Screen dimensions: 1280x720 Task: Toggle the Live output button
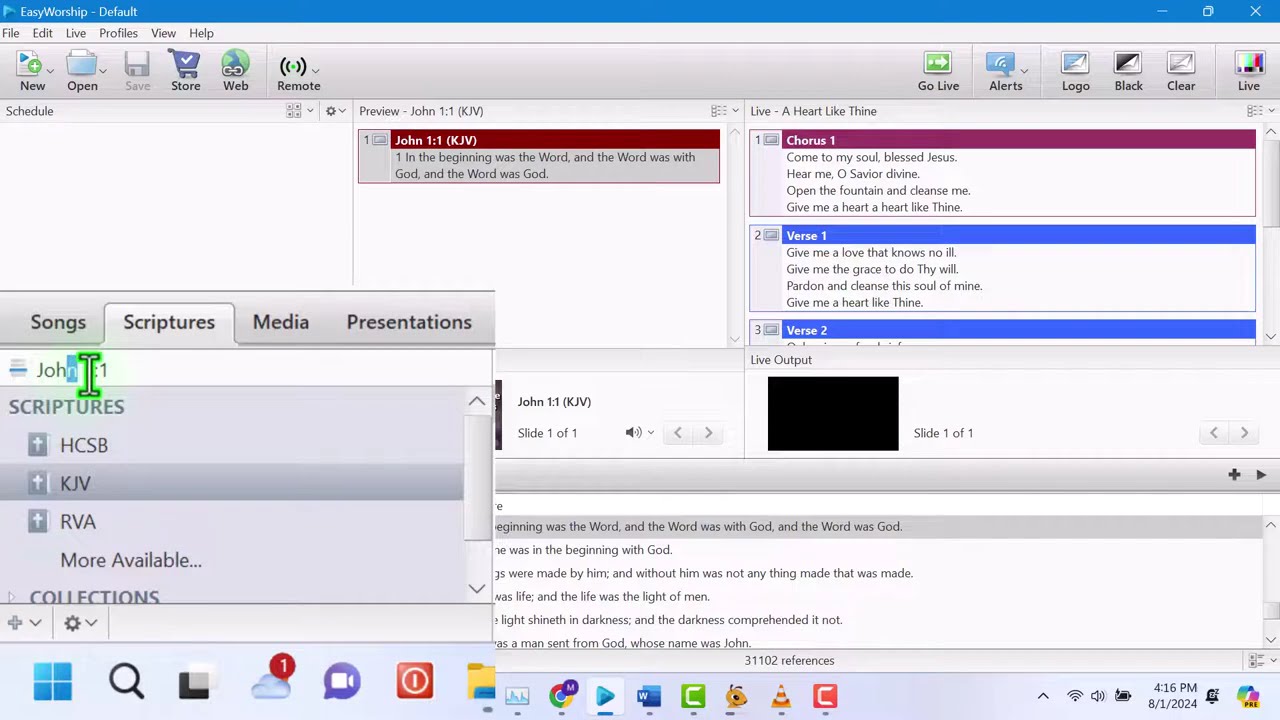[x=1249, y=72]
